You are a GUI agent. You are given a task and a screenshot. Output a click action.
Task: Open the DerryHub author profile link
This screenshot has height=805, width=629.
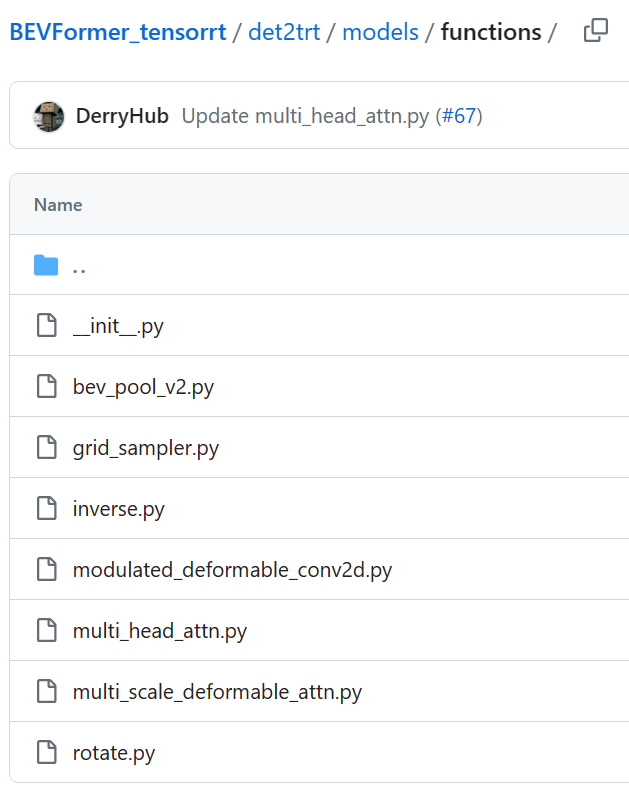coord(122,116)
